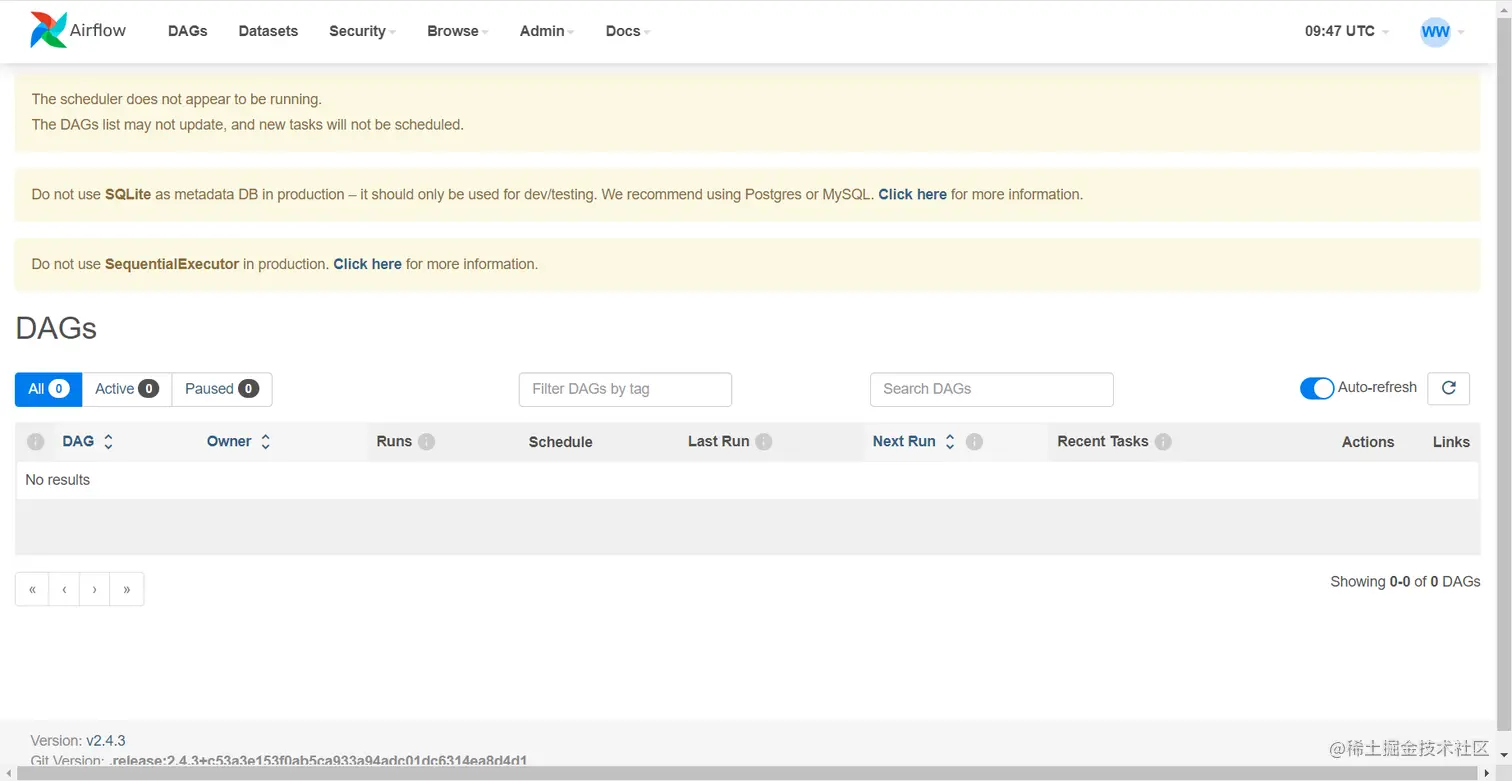Click the info icon in the first table column
1512x781 pixels.
coord(36,442)
